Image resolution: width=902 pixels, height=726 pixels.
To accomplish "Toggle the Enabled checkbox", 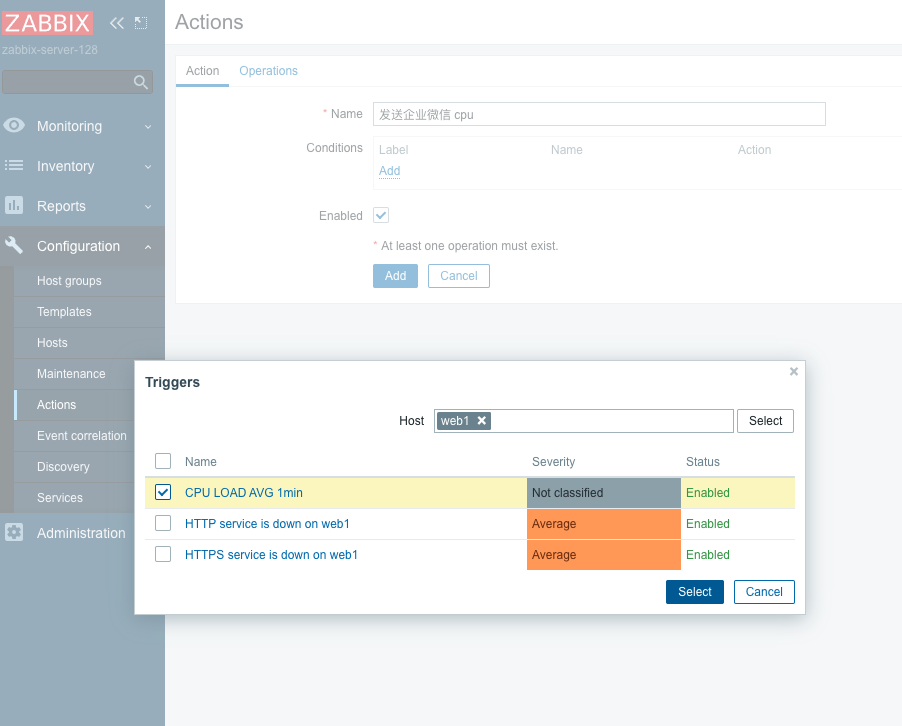I will point(381,215).
